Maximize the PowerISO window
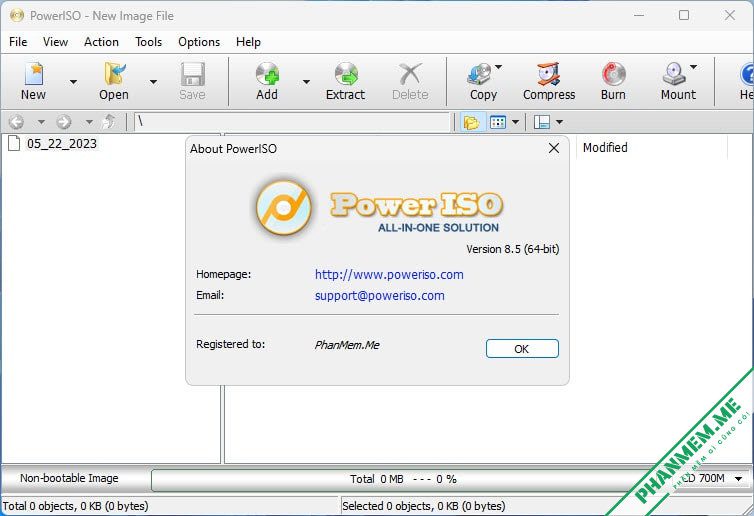 coord(684,15)
